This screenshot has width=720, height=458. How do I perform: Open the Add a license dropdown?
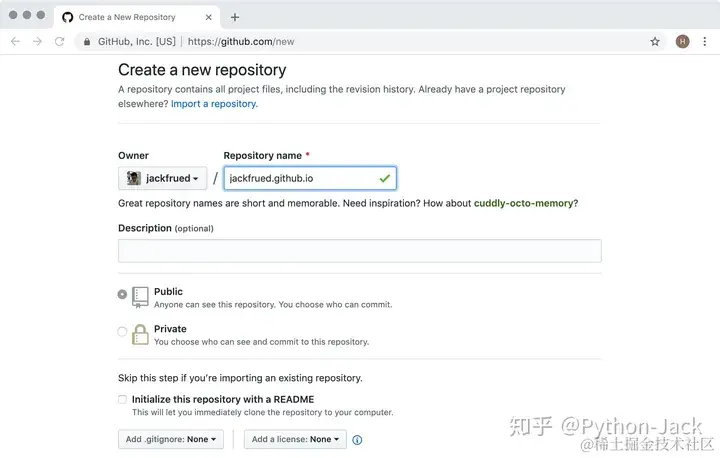pos(295,439)
